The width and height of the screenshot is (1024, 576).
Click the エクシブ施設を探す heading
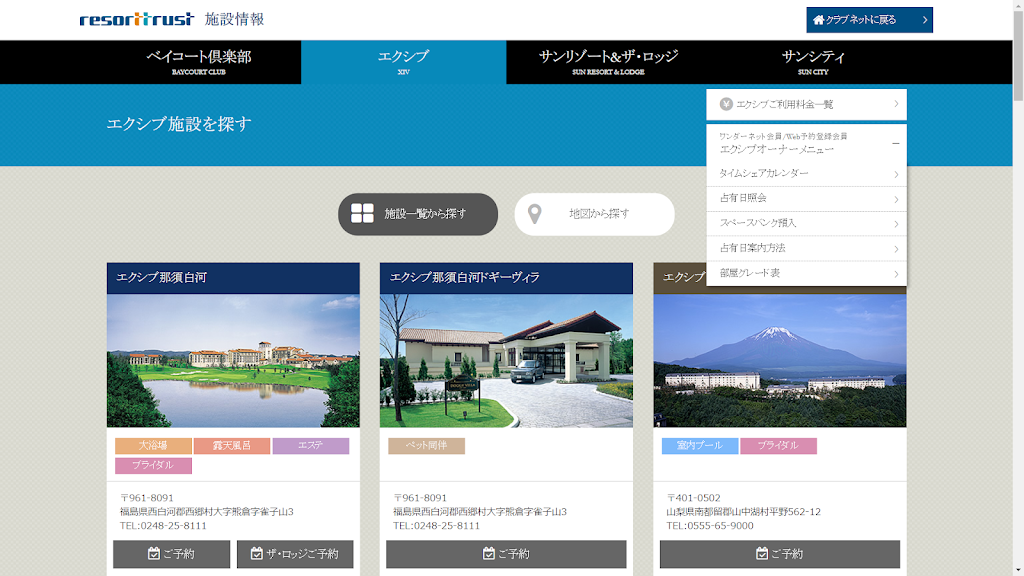point(179,124)
